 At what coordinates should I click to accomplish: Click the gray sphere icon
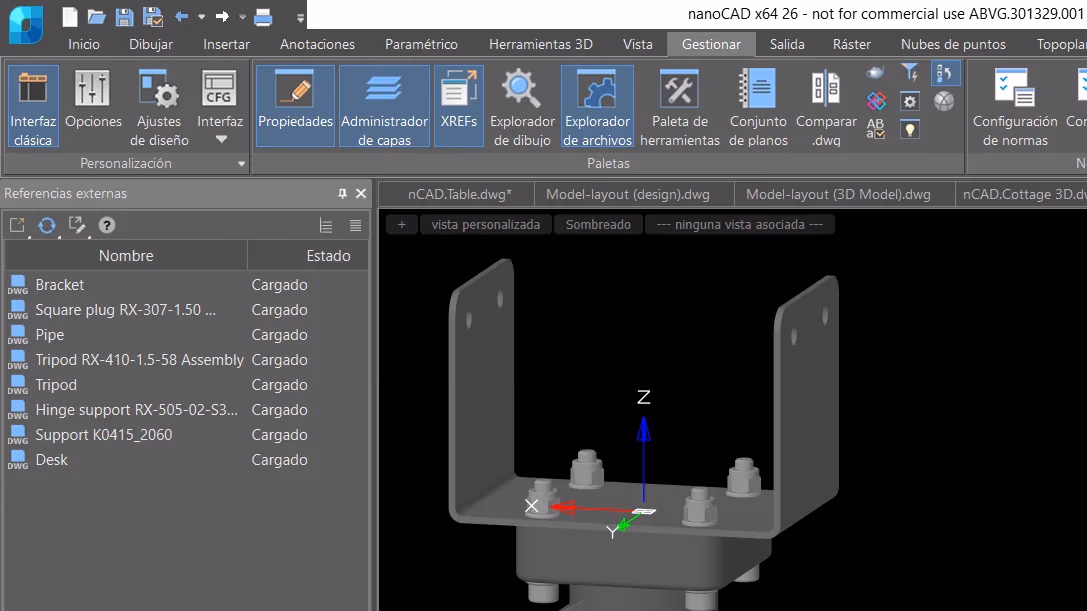943,101
